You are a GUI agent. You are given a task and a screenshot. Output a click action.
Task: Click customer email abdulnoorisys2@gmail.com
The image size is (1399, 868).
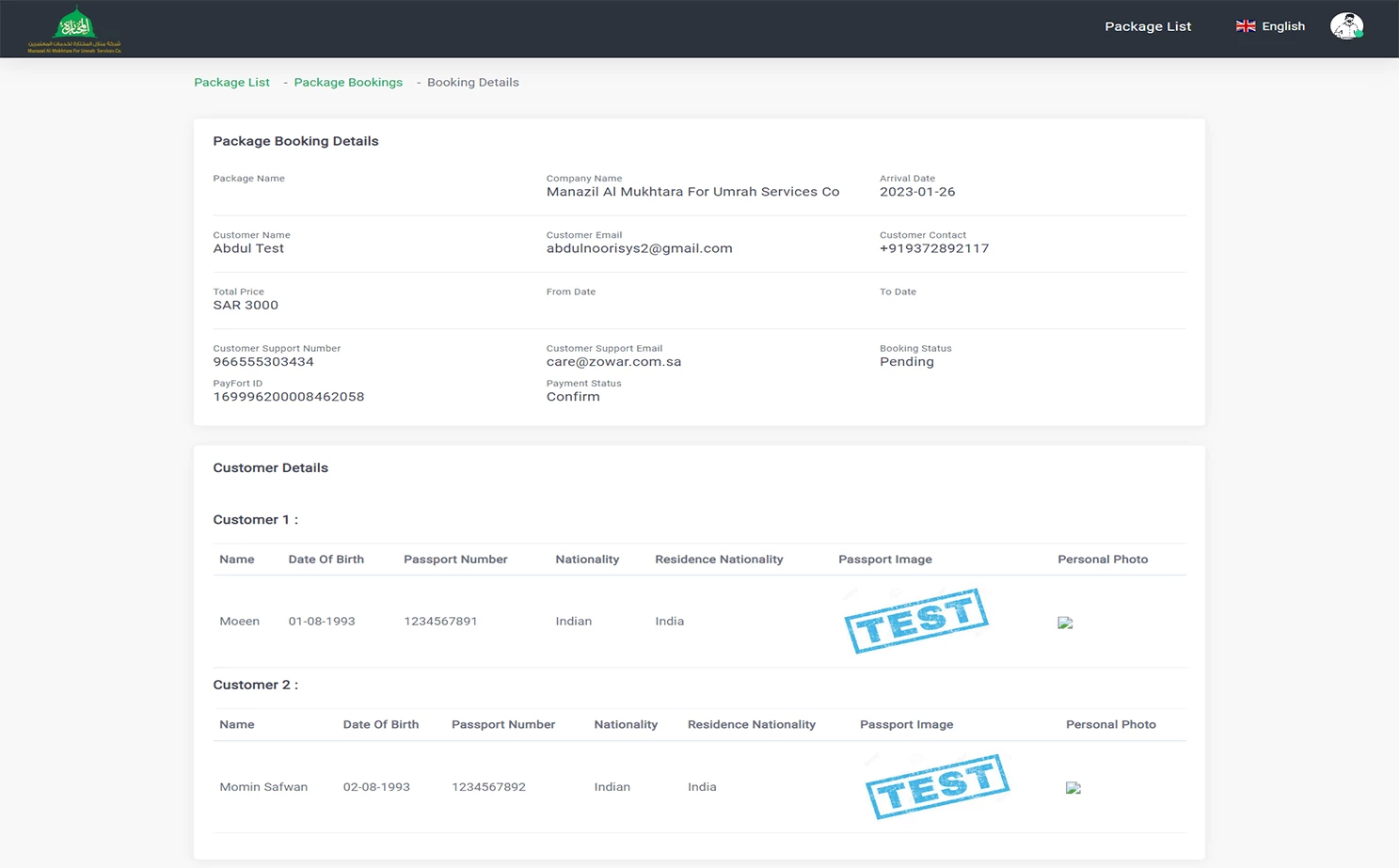(640, 248)
